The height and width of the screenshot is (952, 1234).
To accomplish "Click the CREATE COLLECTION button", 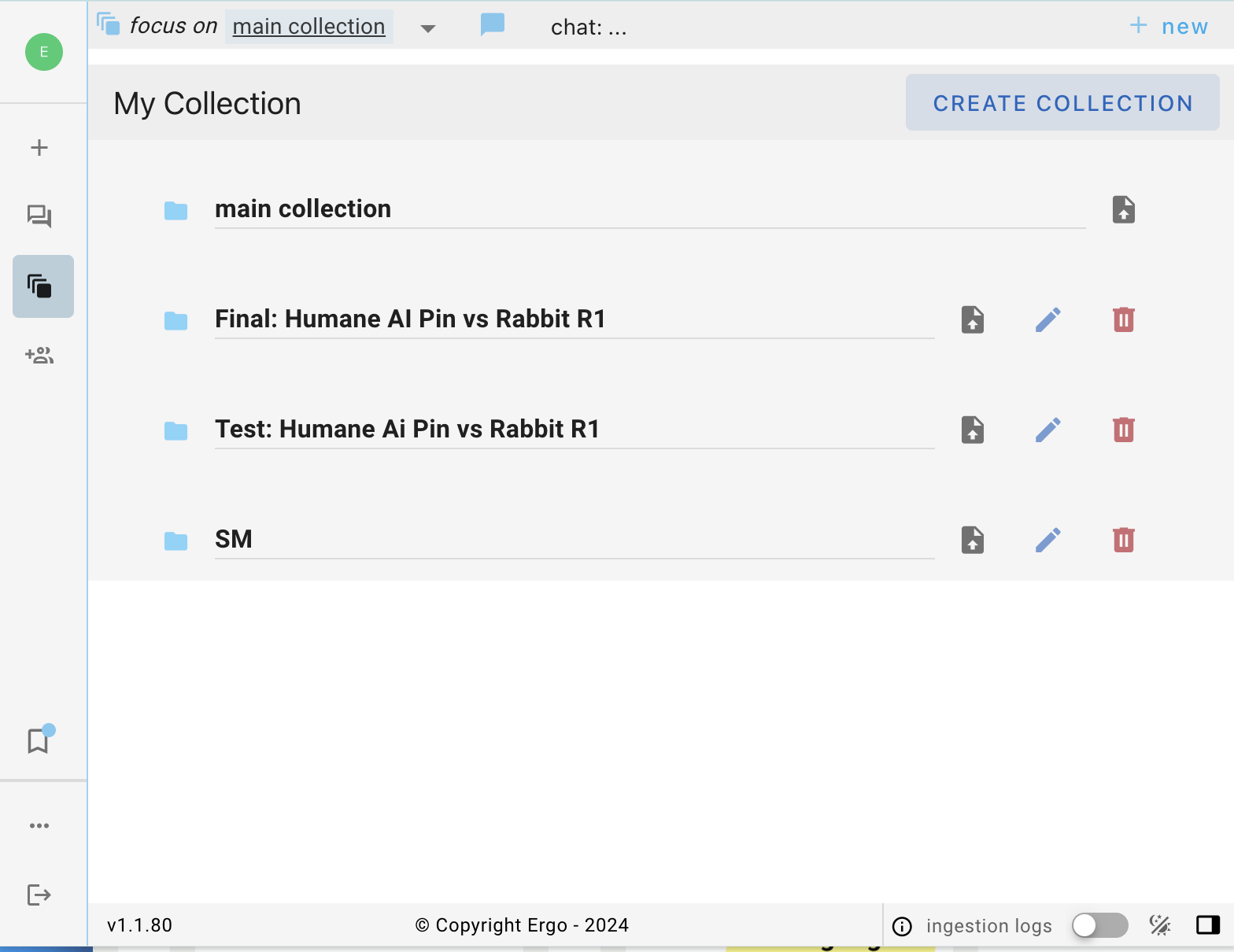I will (x=1062, y=102).
